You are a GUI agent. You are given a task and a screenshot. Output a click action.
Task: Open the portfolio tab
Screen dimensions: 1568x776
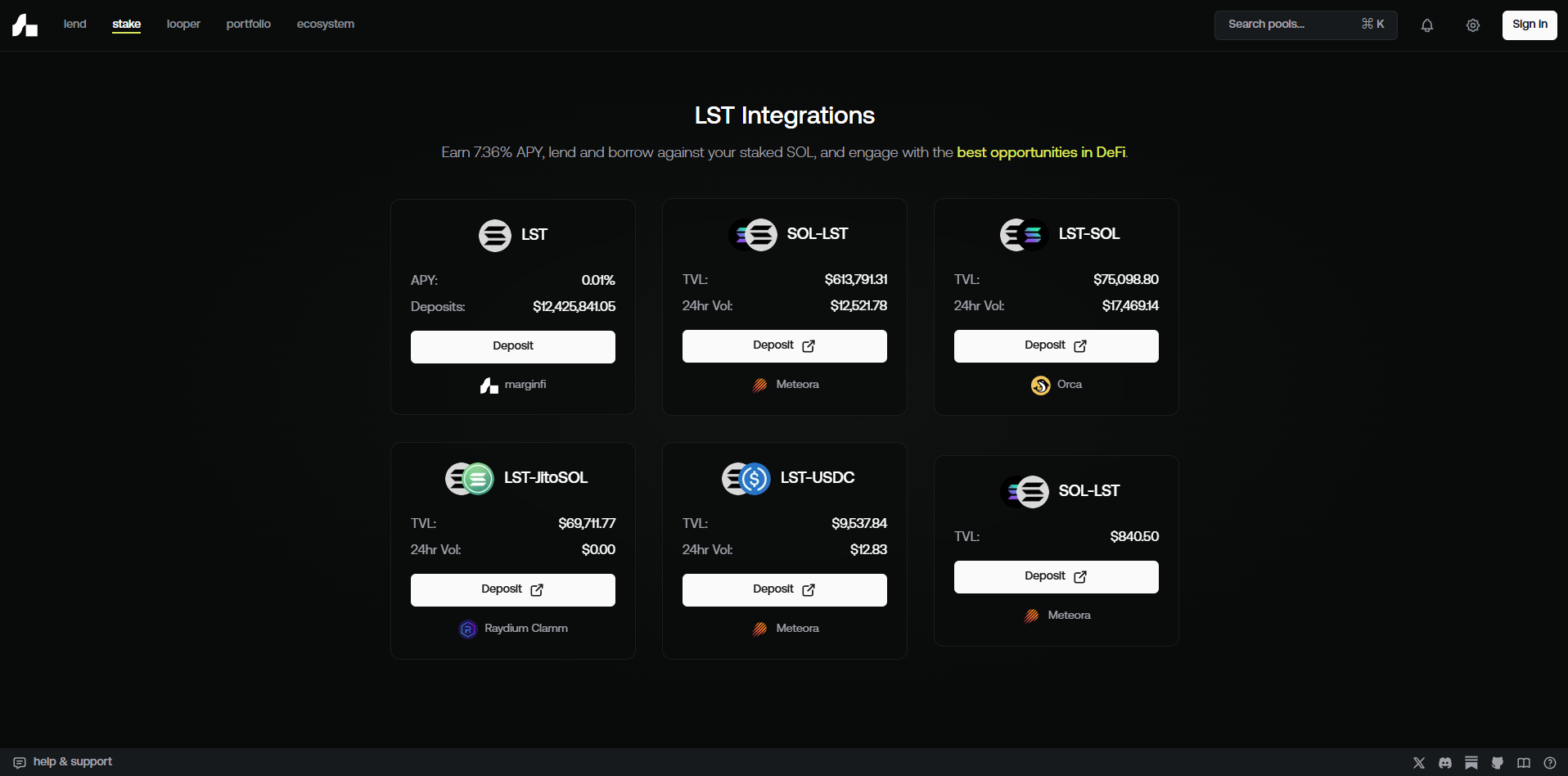pyautogui.click(x=249, y=24)
